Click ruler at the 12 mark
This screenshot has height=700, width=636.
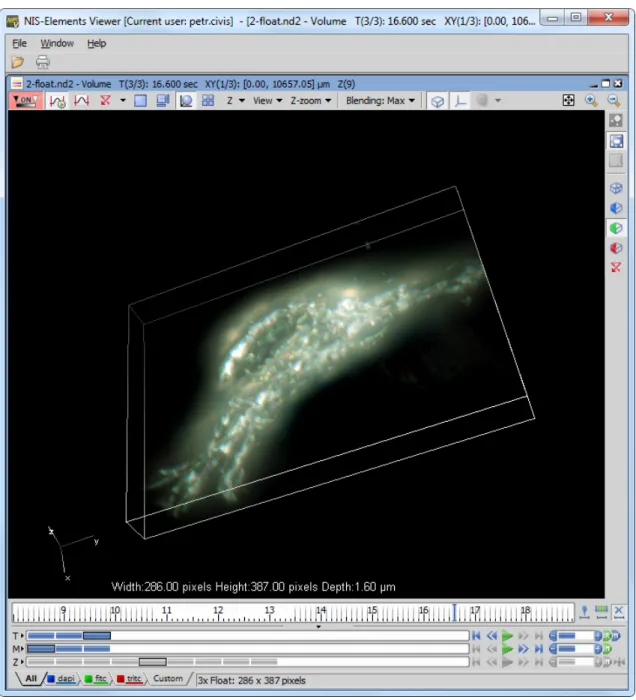[218, 610]
